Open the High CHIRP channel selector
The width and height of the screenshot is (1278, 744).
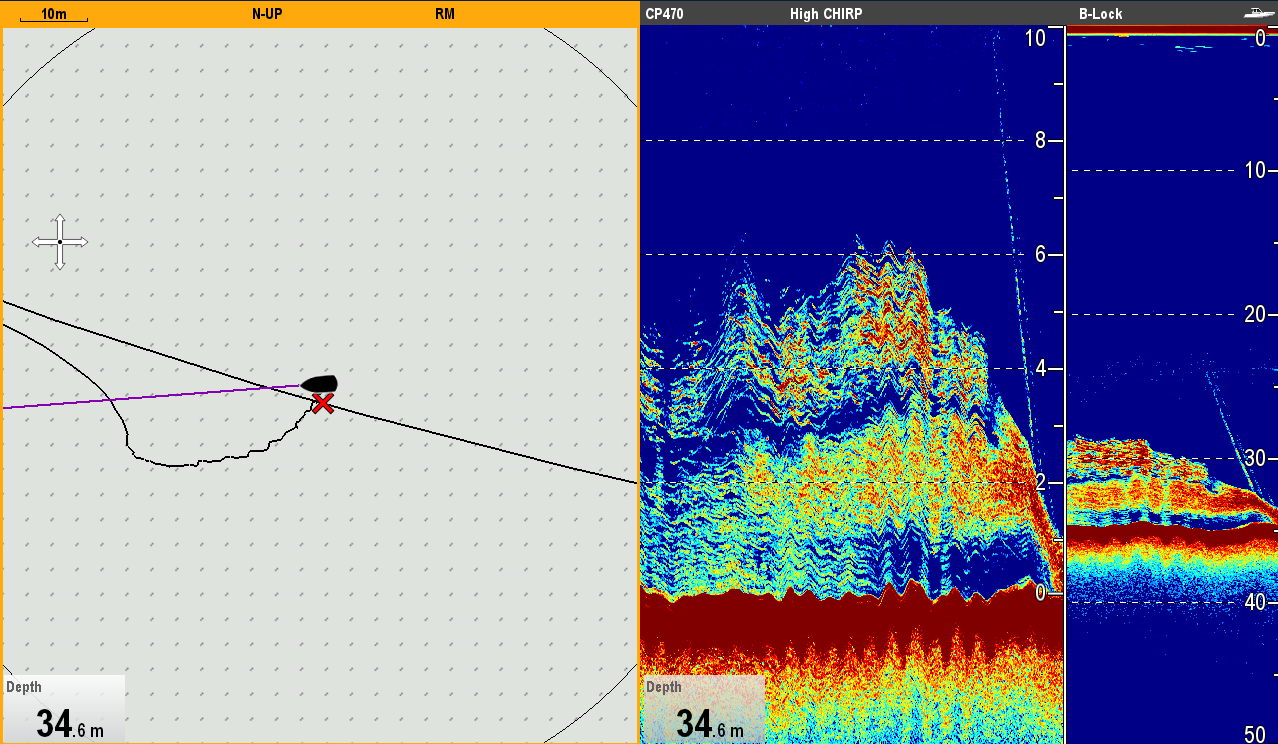825,14
